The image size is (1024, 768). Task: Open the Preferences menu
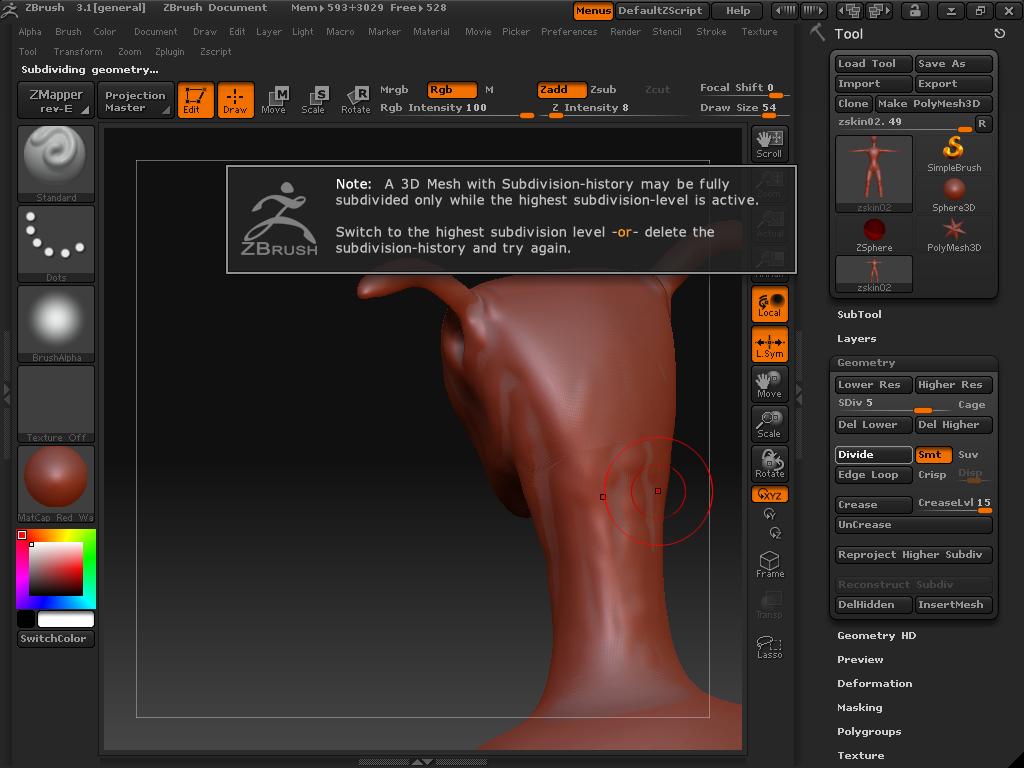coord(569,31)
